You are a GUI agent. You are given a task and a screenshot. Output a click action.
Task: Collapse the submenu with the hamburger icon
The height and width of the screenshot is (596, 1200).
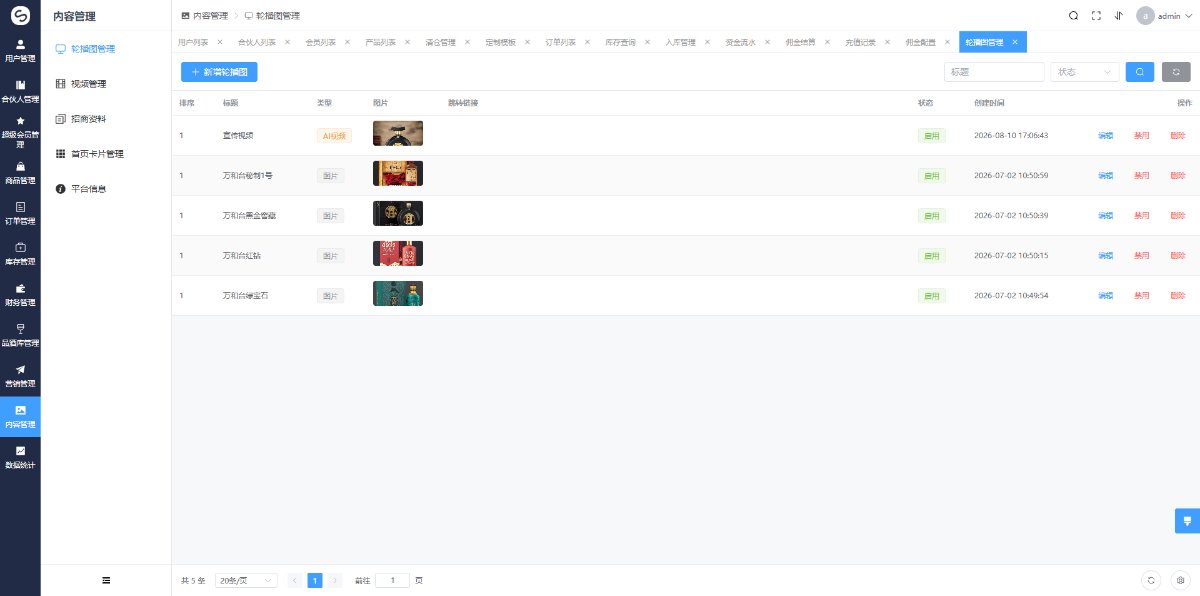(106, 580)
